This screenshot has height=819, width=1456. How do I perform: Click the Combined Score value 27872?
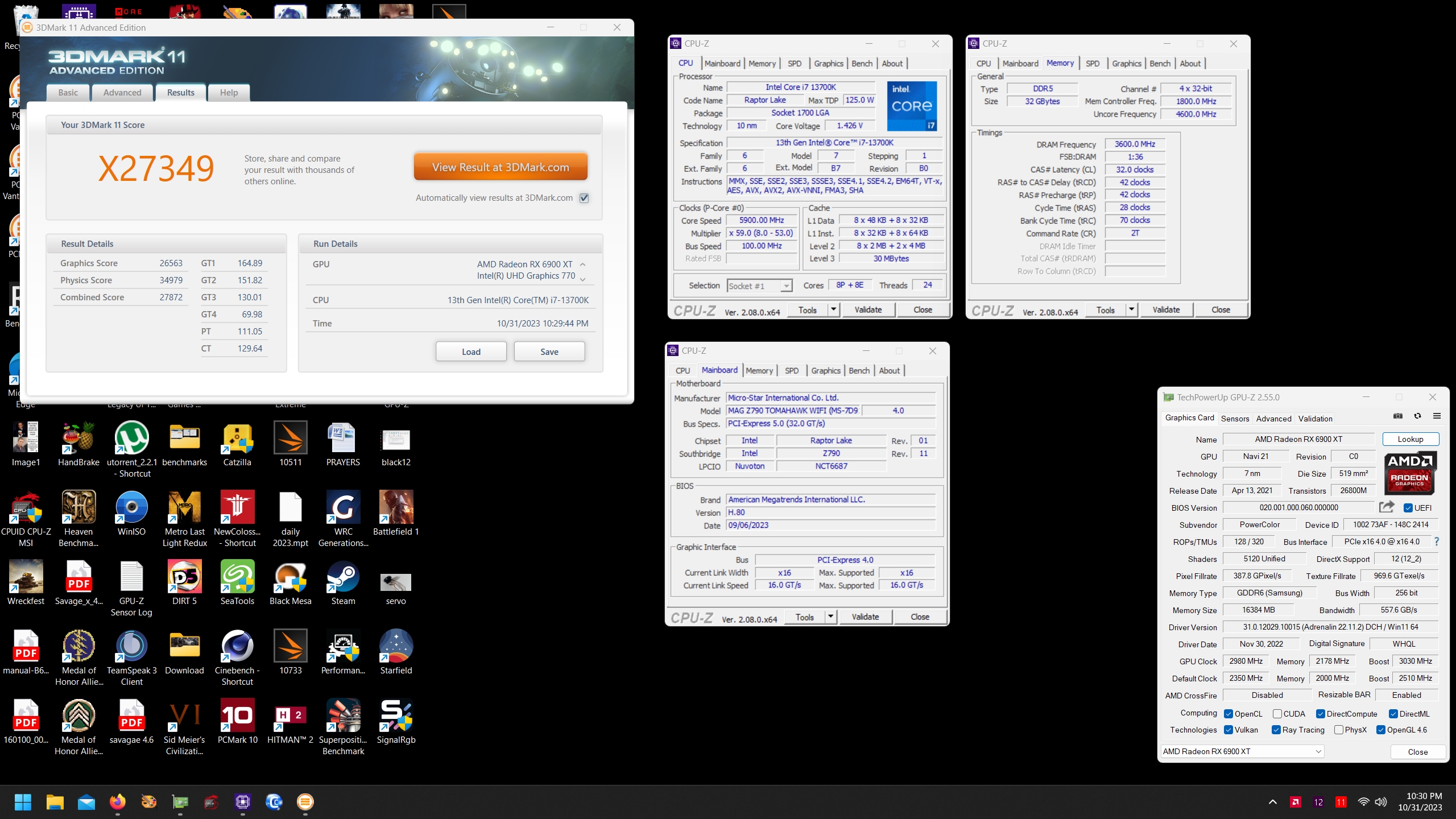pyautogui.click(x=171, y=297)
